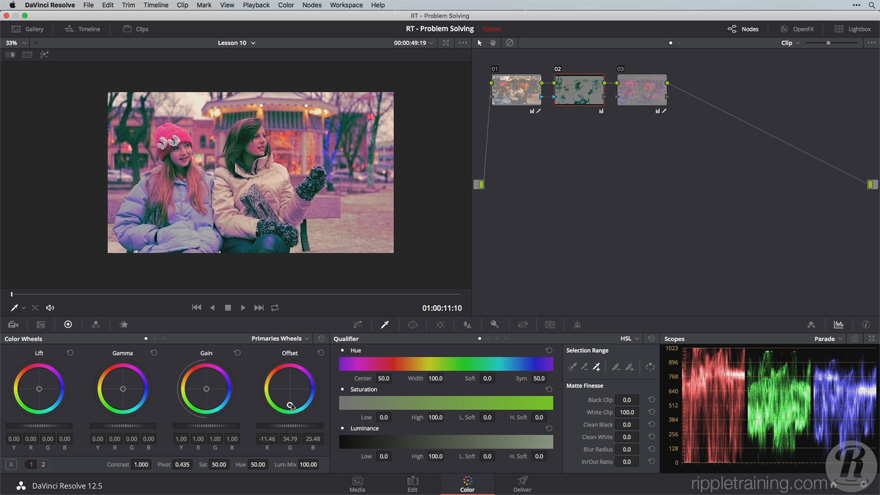Select the Qualifier eyedropper palette icon
Viewport: 880px width, 495px height.
click(385, 324)
